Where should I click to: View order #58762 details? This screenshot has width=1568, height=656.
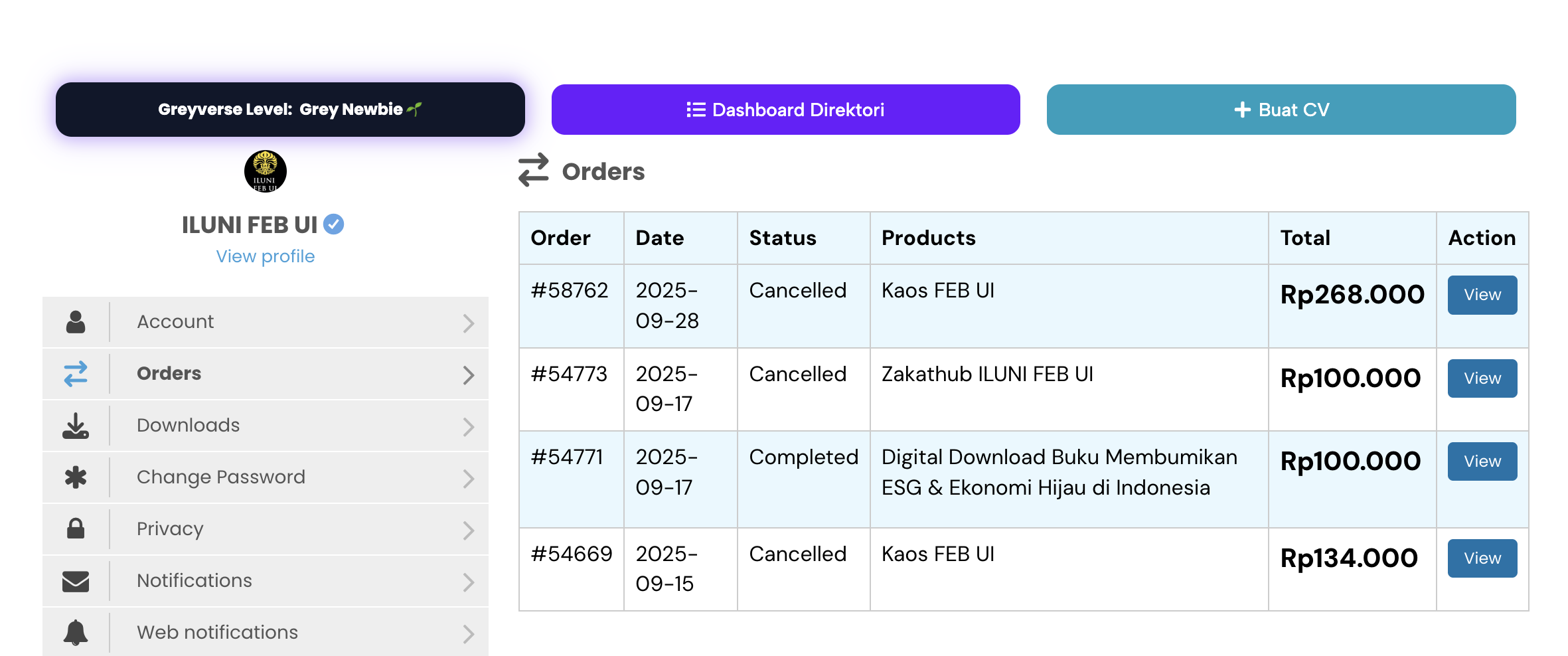[x=1482, y=295]
